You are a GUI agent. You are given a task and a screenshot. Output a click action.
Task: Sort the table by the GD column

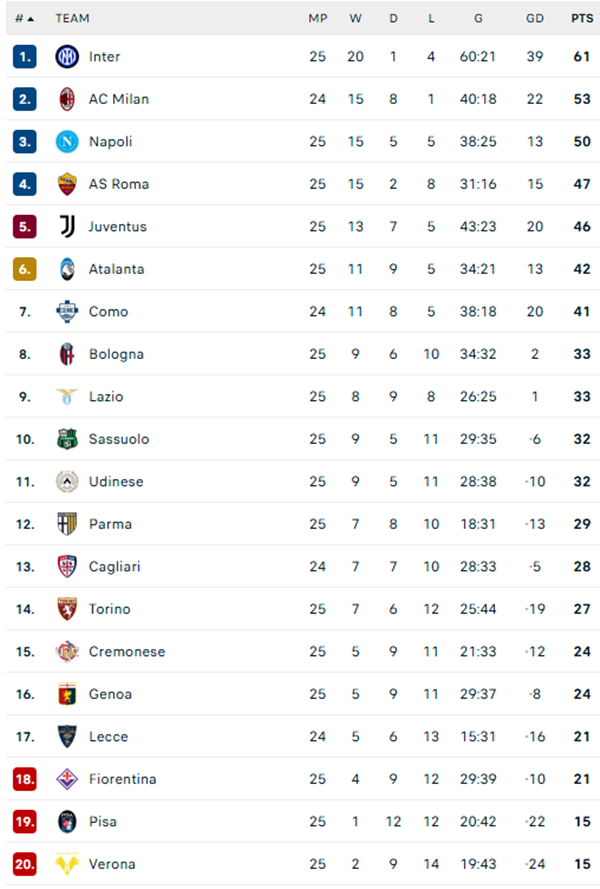coord(533,18)
